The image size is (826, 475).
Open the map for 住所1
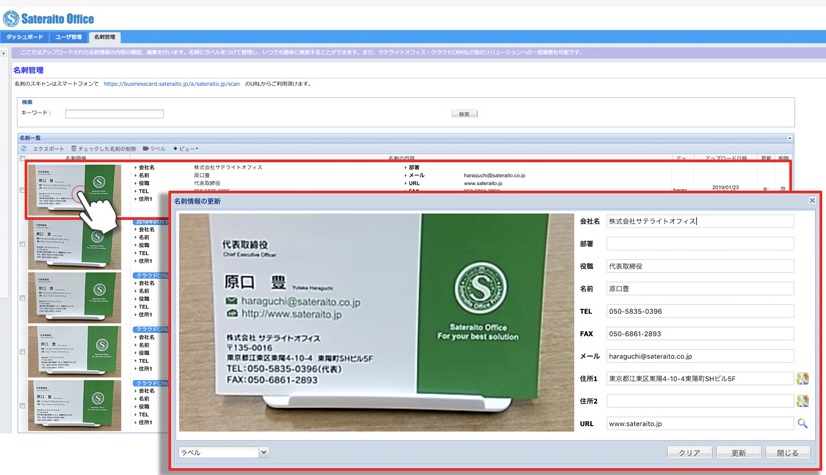click(802, 378)
